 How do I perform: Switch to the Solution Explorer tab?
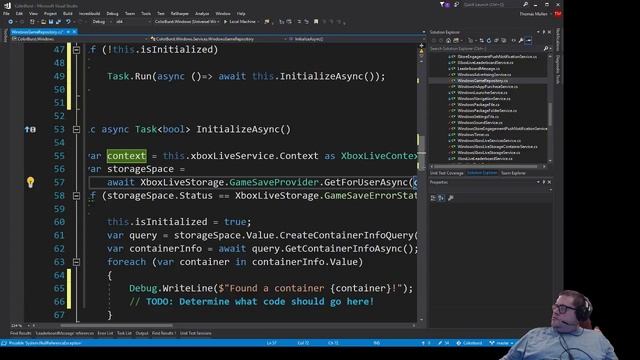[x=482, y=173]
